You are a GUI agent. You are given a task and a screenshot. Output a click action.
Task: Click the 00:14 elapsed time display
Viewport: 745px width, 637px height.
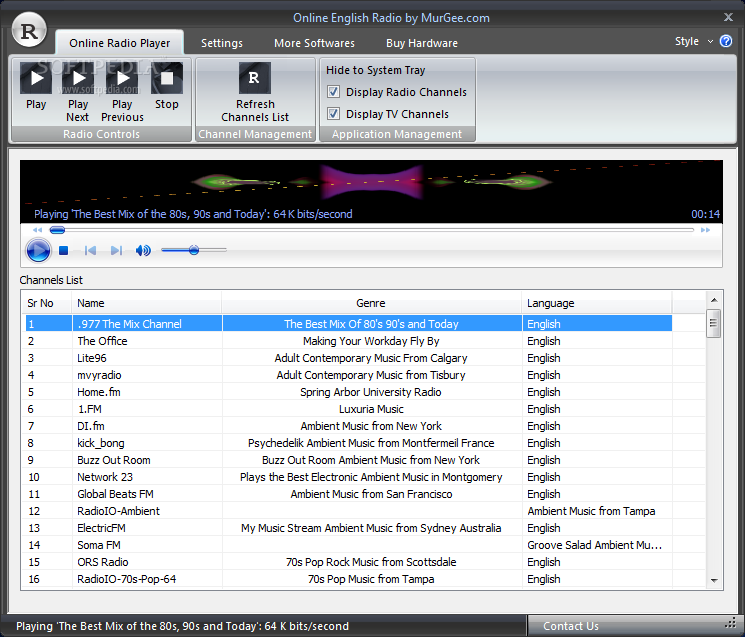click(x=705, y=214)
